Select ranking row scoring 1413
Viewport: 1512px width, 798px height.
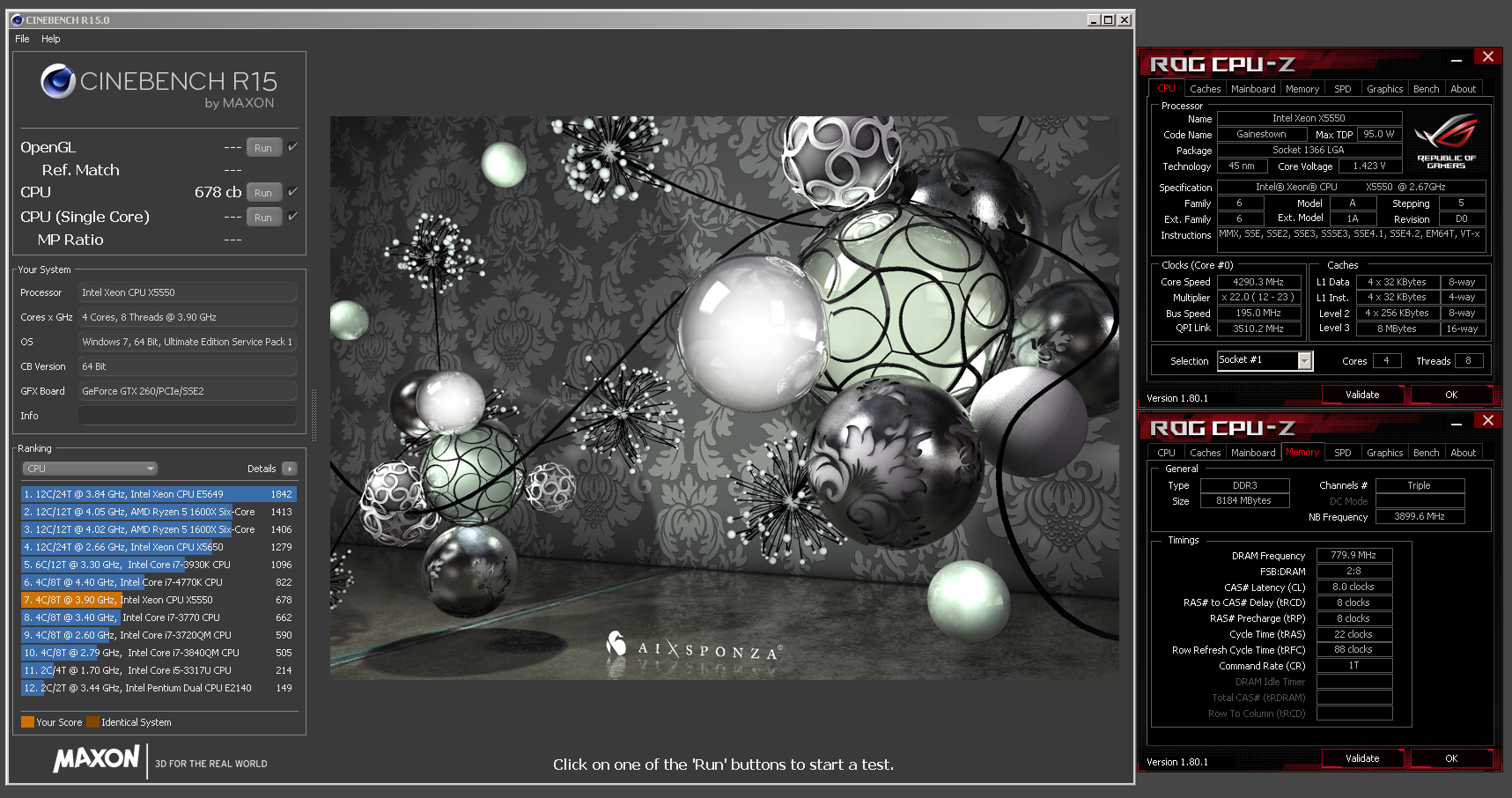tap(159, 512)
